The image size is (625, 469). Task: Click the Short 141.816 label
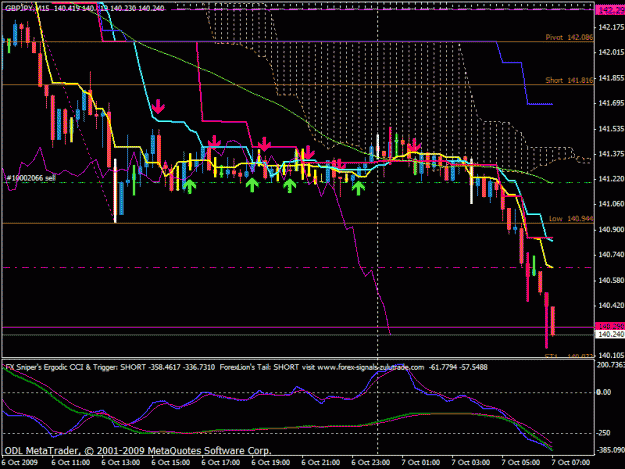569,80
